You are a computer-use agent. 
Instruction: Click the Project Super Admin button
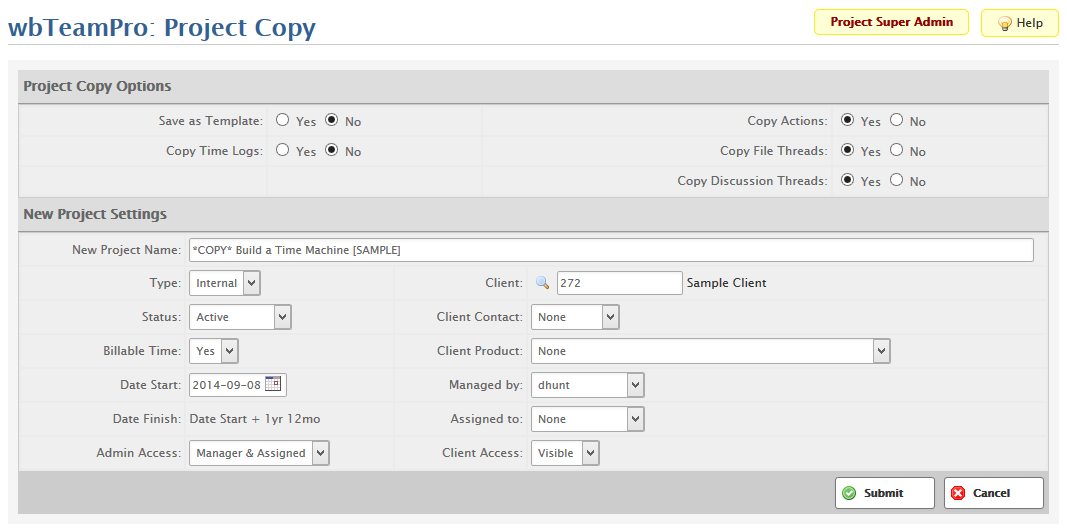891,22
